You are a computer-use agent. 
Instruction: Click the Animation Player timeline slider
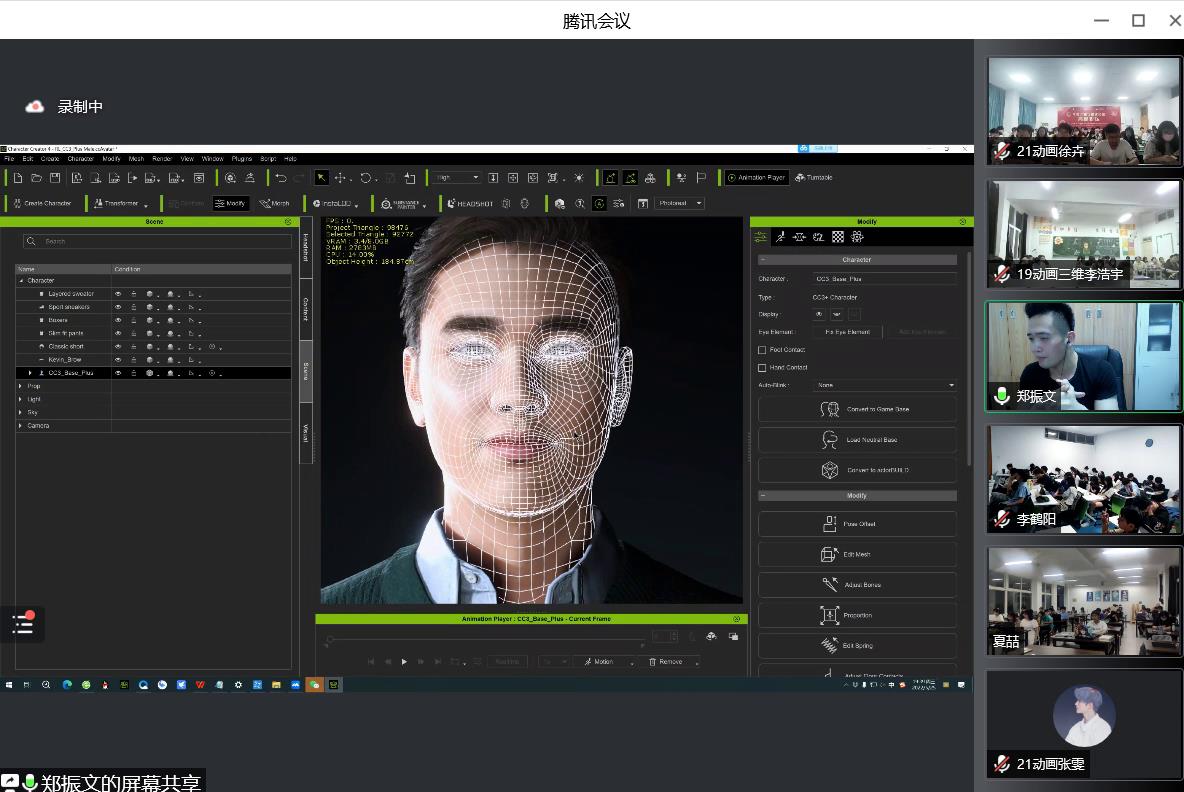coord(485,637)
